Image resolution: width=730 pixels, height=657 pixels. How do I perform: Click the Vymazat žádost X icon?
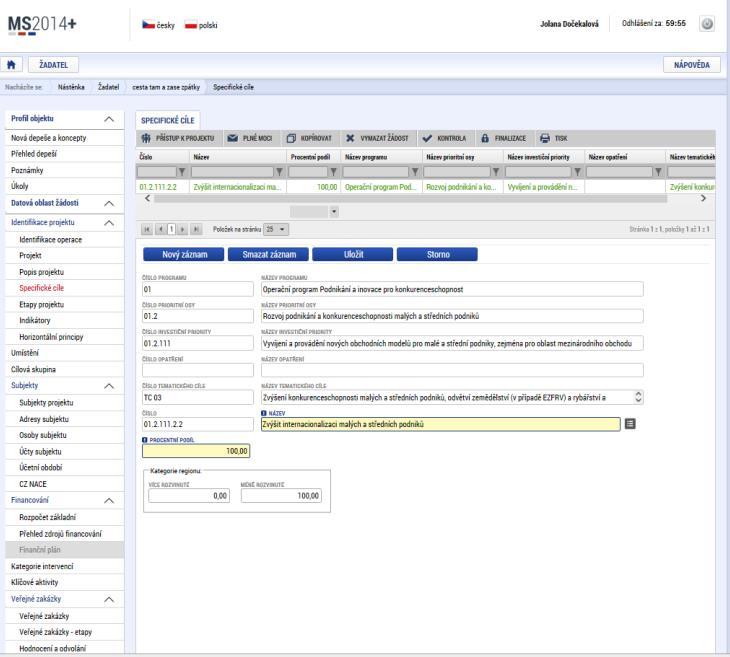pos(350,138)
